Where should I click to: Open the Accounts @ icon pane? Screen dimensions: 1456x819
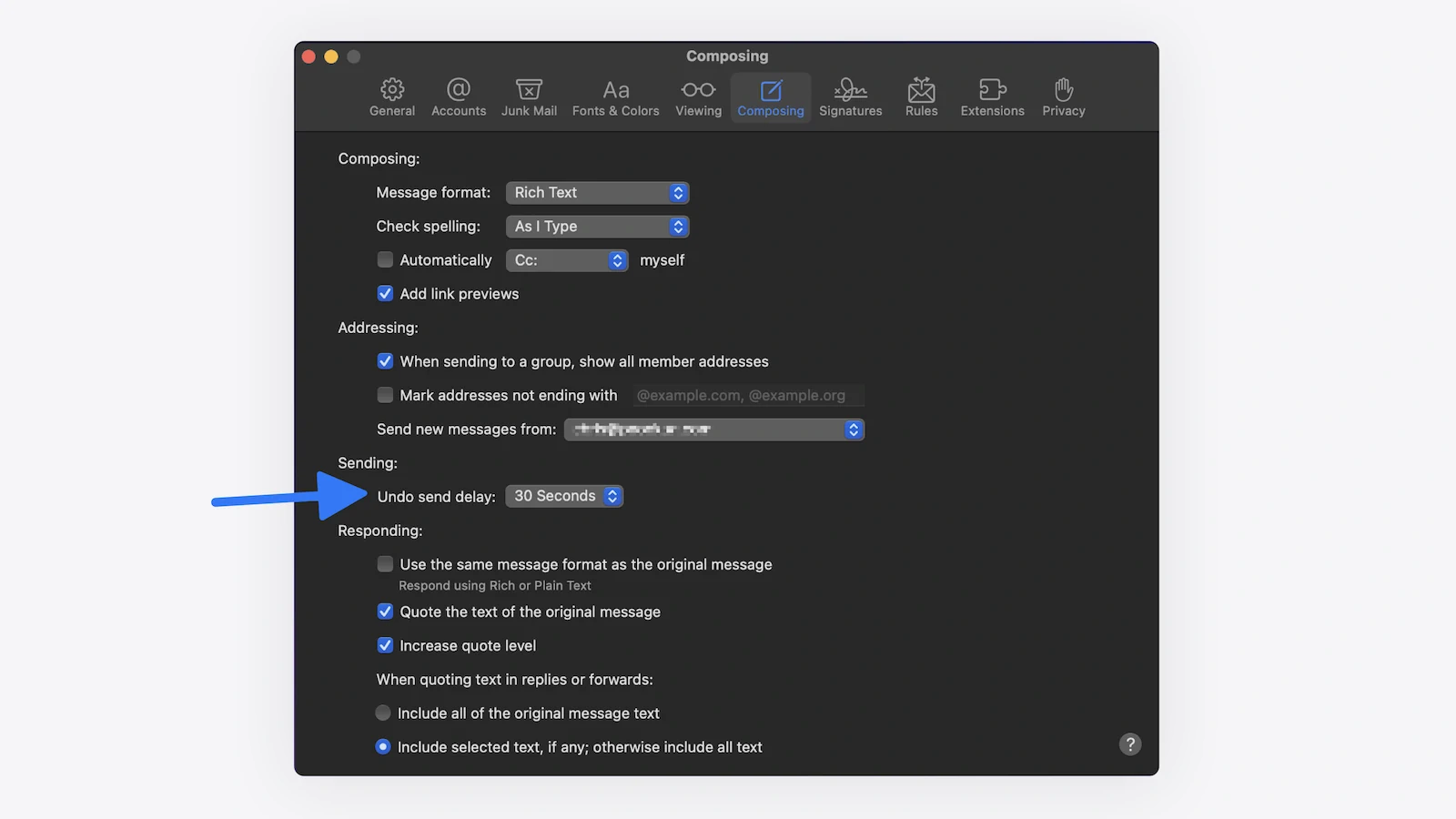pos(459,97)
